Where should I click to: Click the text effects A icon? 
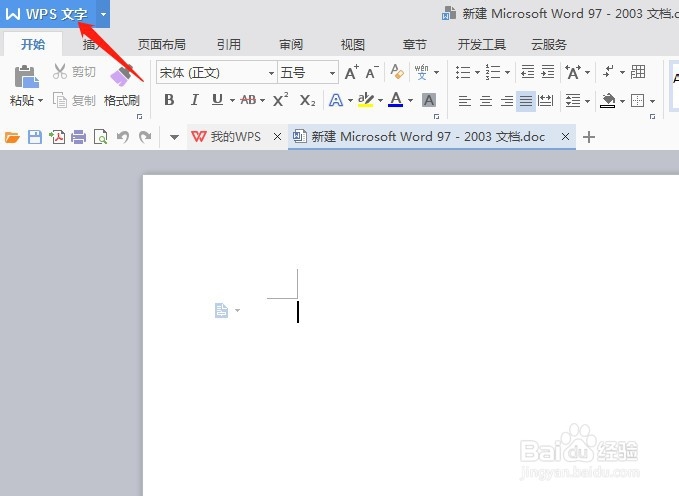click(x=336, y=100)
